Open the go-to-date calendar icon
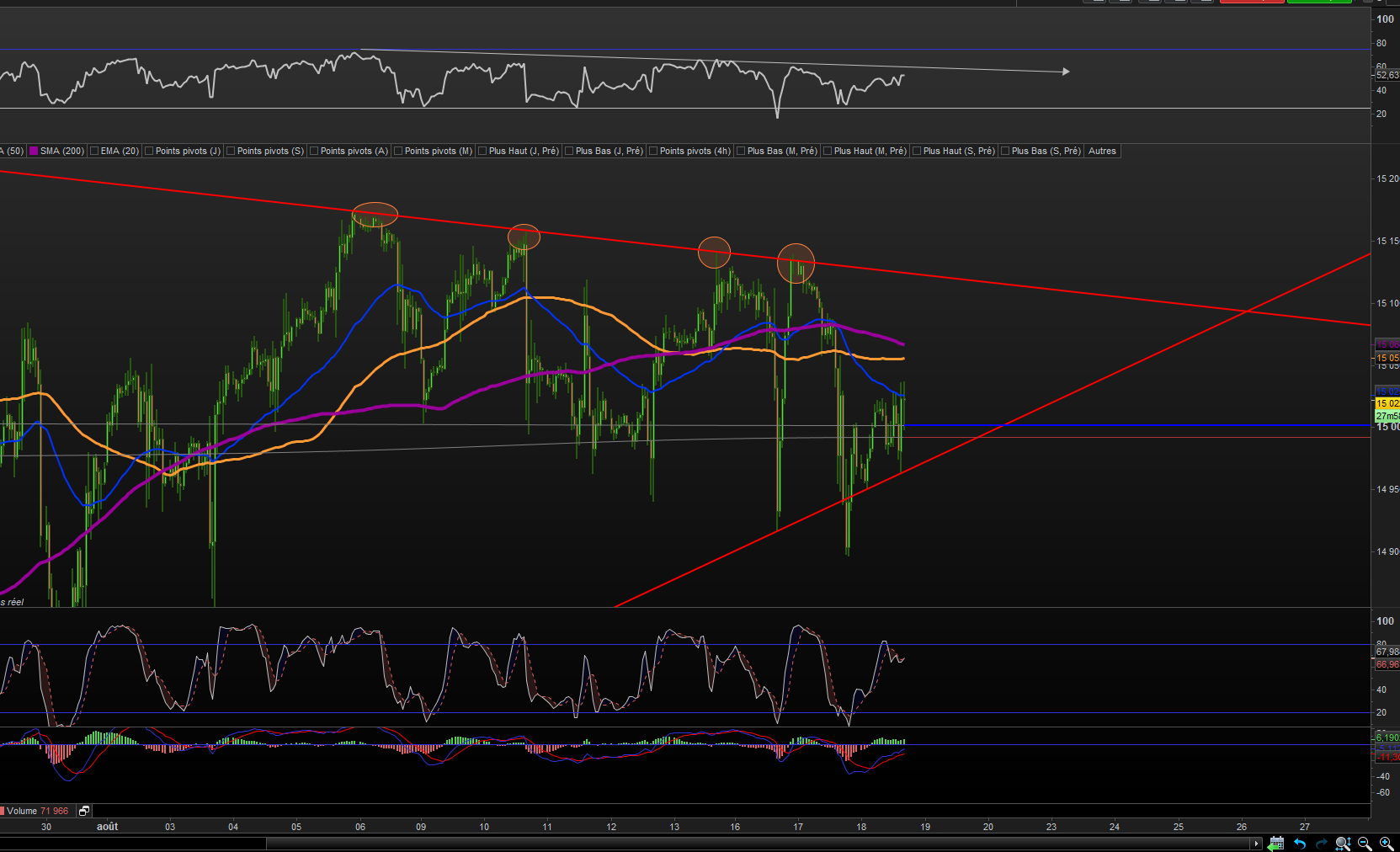This screenshot has height=852, width=1400. pyautogui.click(x=1276, y=844)
